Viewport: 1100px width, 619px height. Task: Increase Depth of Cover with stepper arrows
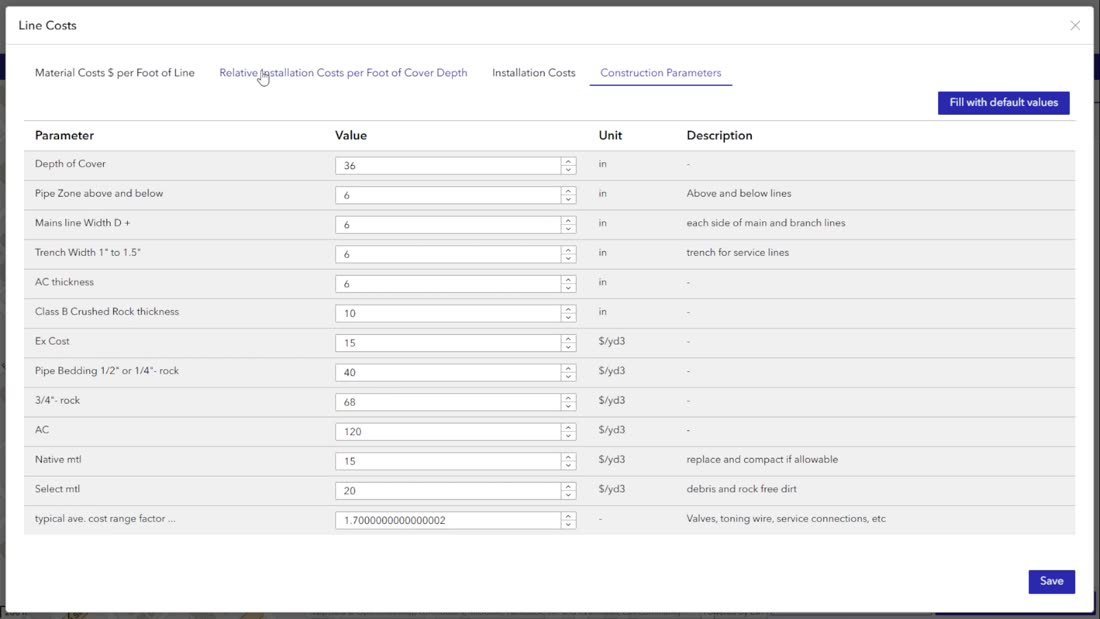point(568,161)
